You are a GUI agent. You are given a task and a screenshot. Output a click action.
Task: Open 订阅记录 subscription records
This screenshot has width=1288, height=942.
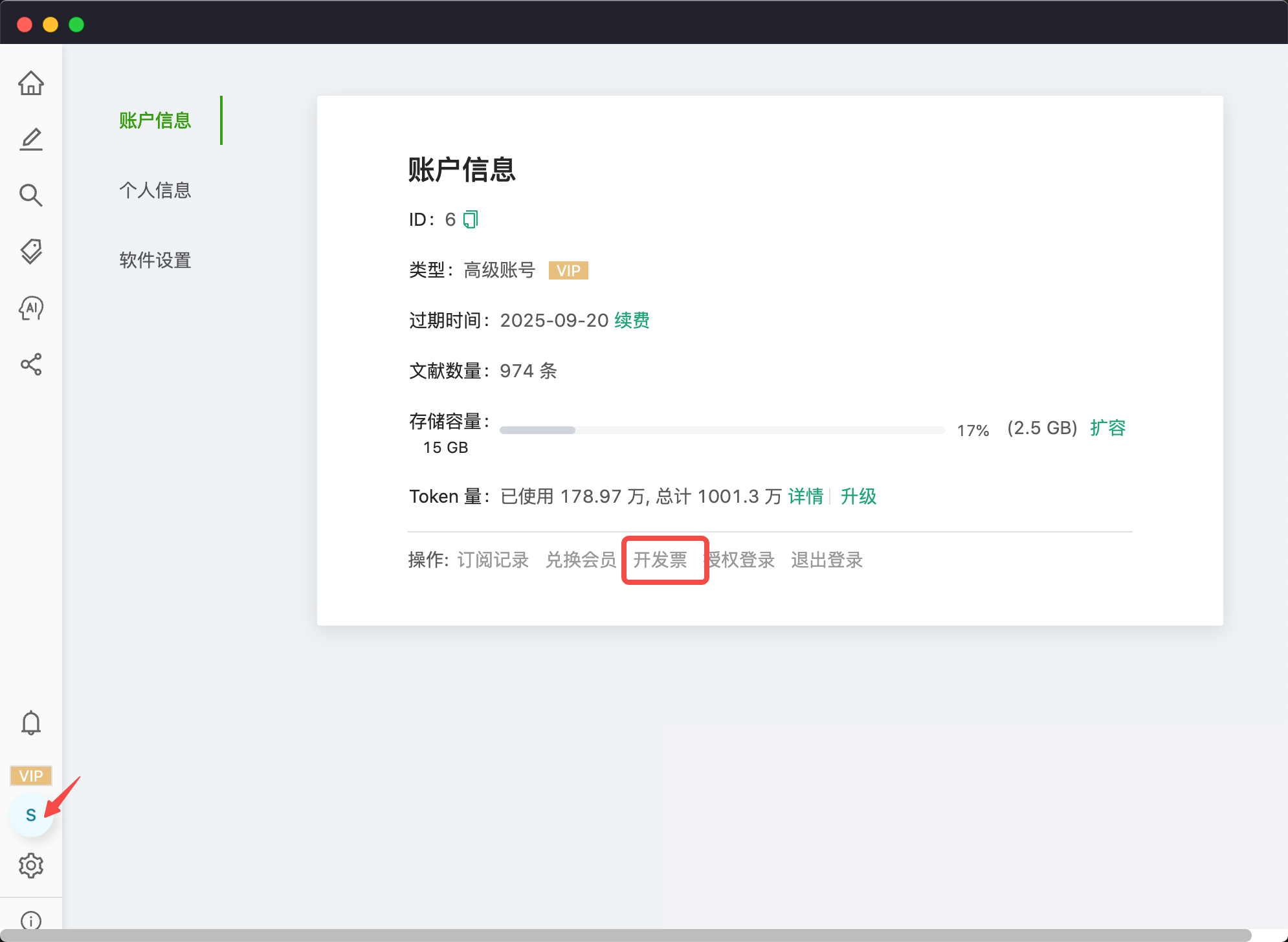[493, 560]
